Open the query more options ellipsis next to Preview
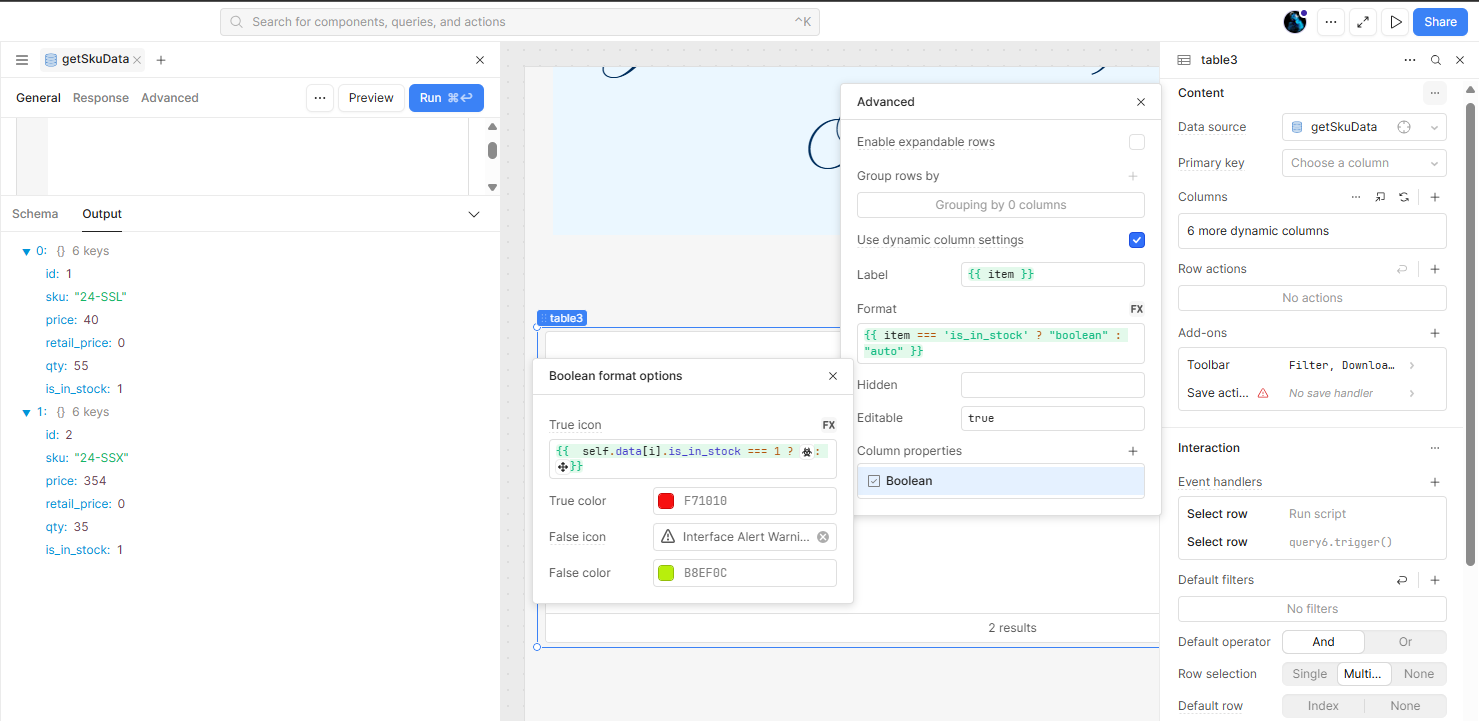1479x721 pixels. pyautogui.click(x=319, y=98)
